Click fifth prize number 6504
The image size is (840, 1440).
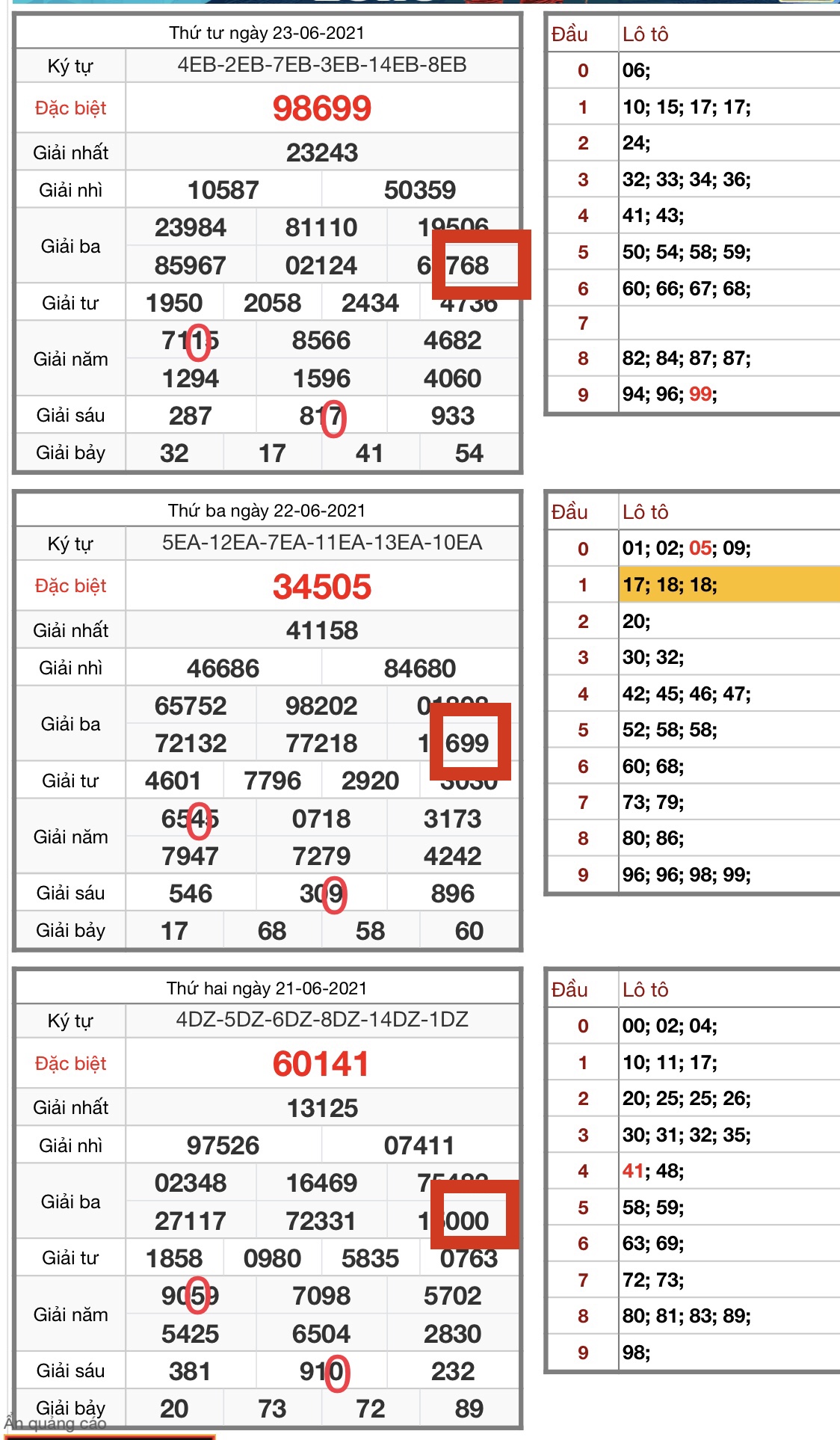click(x=321, y=1334)
